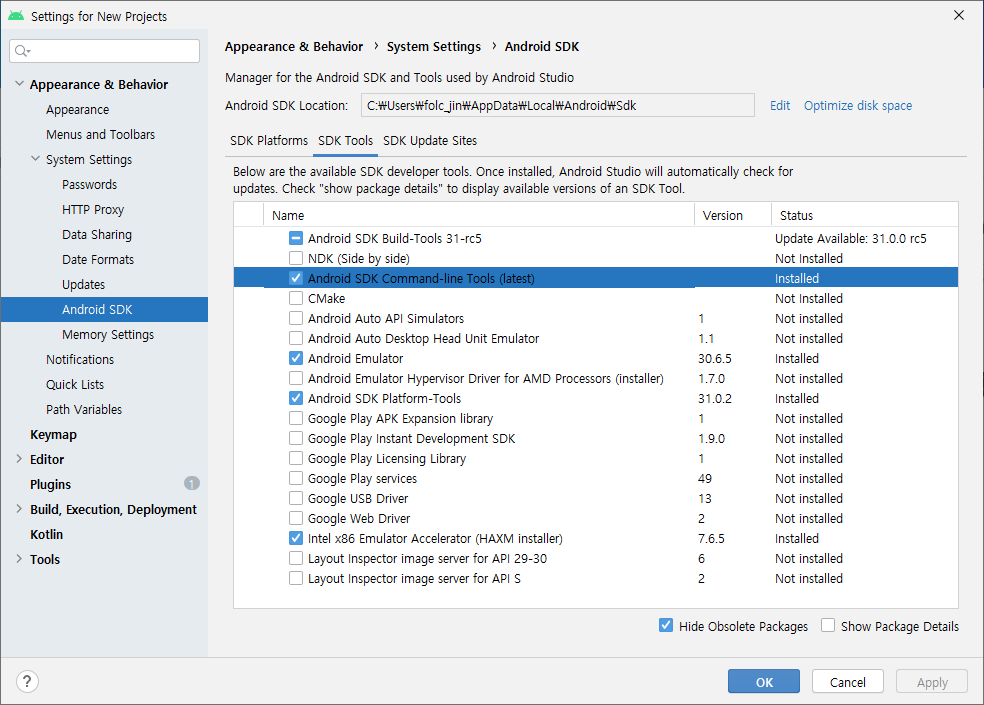984x705 pixels.
Task: Click the System Settings breadcrumb
Action: [434, 46]
